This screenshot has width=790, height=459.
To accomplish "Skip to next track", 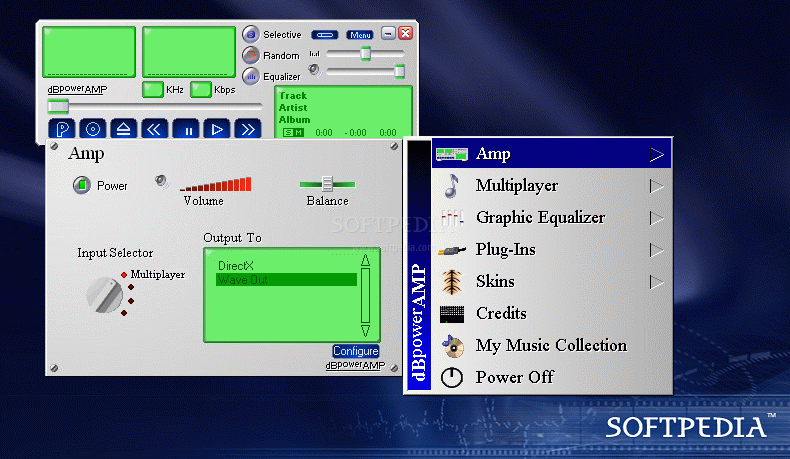I will click(248, 129).
